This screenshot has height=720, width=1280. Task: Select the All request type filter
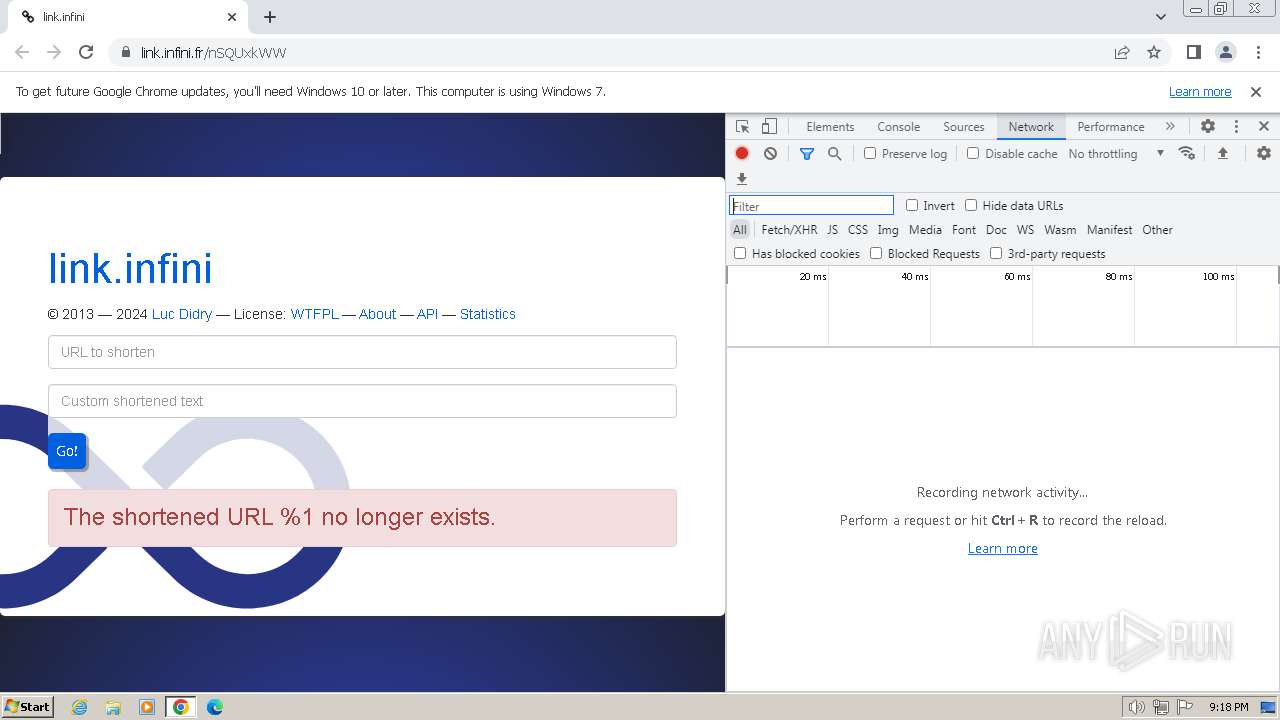[740, 230]
